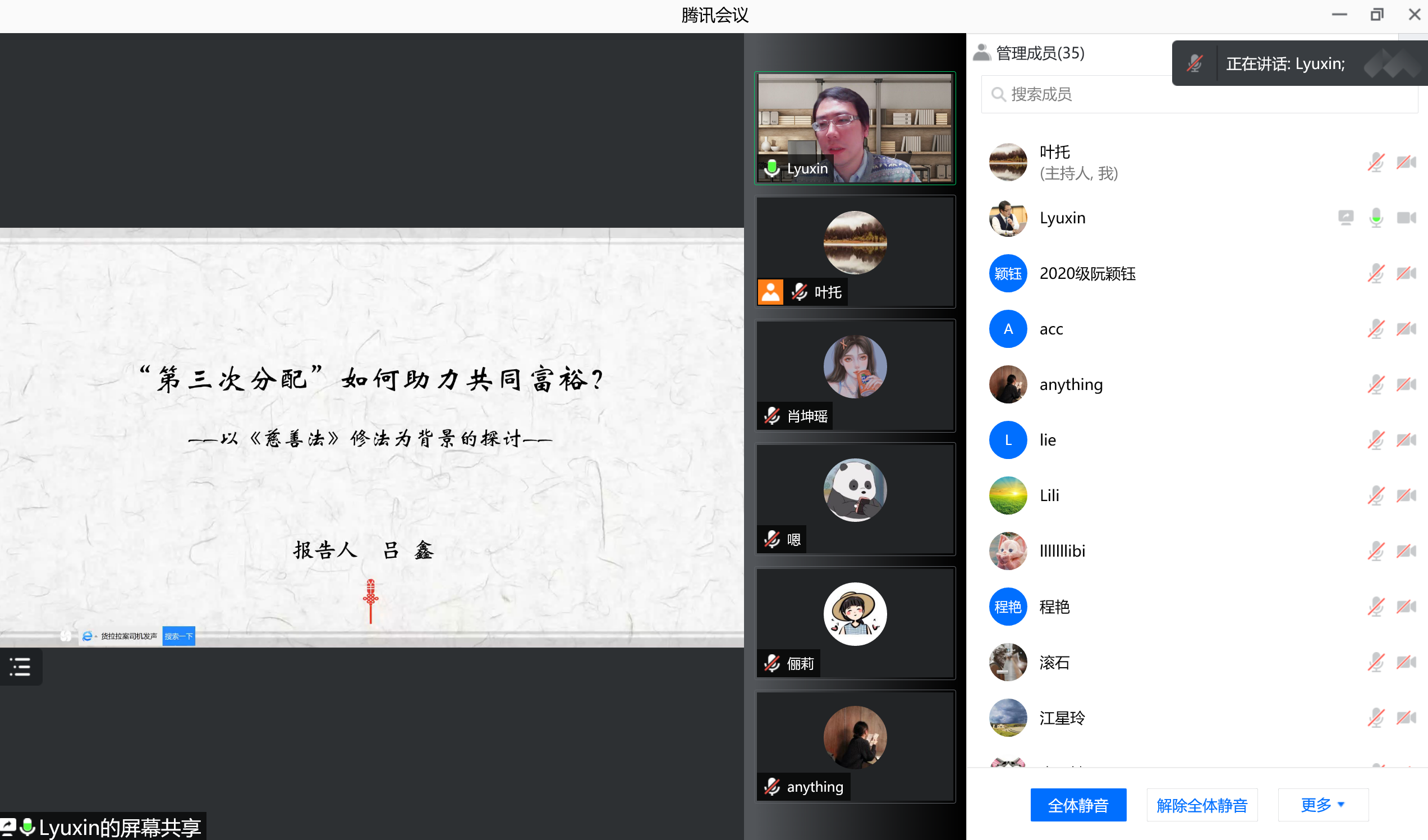Click the orange host badge on 叶托 tile
Screen dimensions: 1428x840
770,292
